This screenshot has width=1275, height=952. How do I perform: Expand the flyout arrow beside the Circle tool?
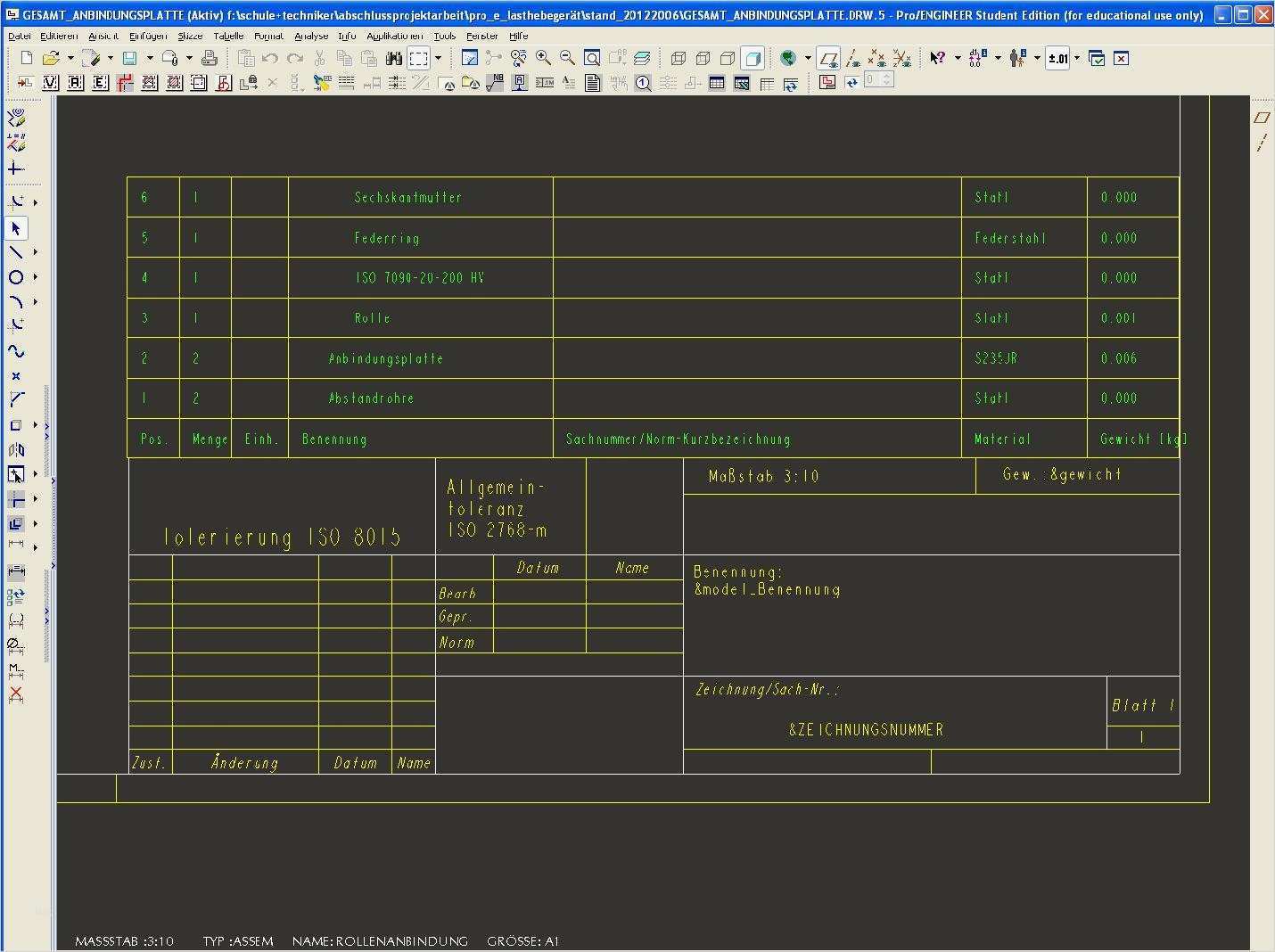(36, 277)
